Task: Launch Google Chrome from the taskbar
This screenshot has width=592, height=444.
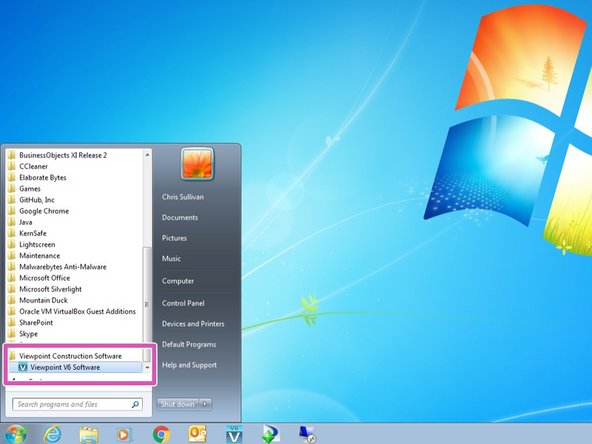Action: (162, 435)
